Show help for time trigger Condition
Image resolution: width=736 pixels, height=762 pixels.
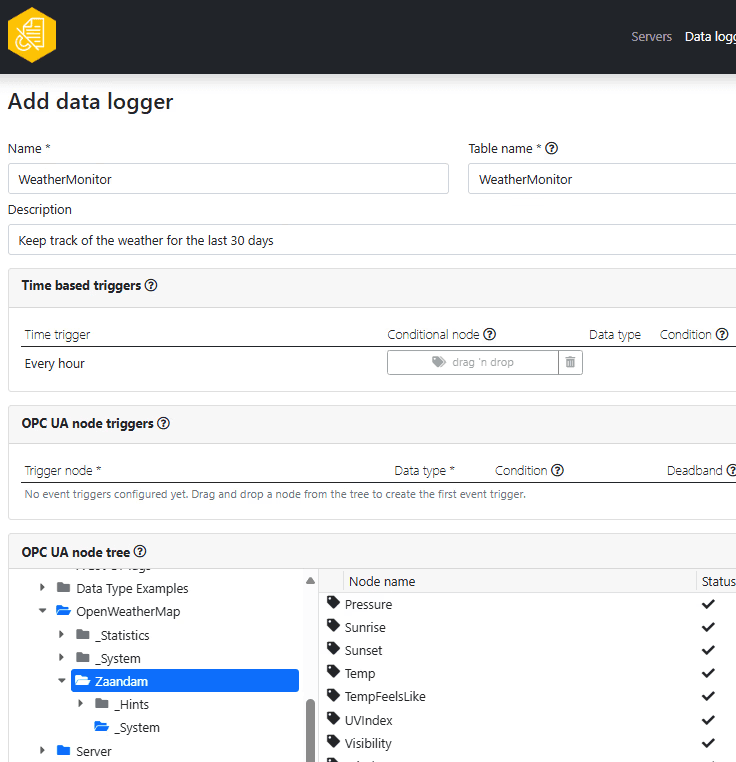pos(722,334)
